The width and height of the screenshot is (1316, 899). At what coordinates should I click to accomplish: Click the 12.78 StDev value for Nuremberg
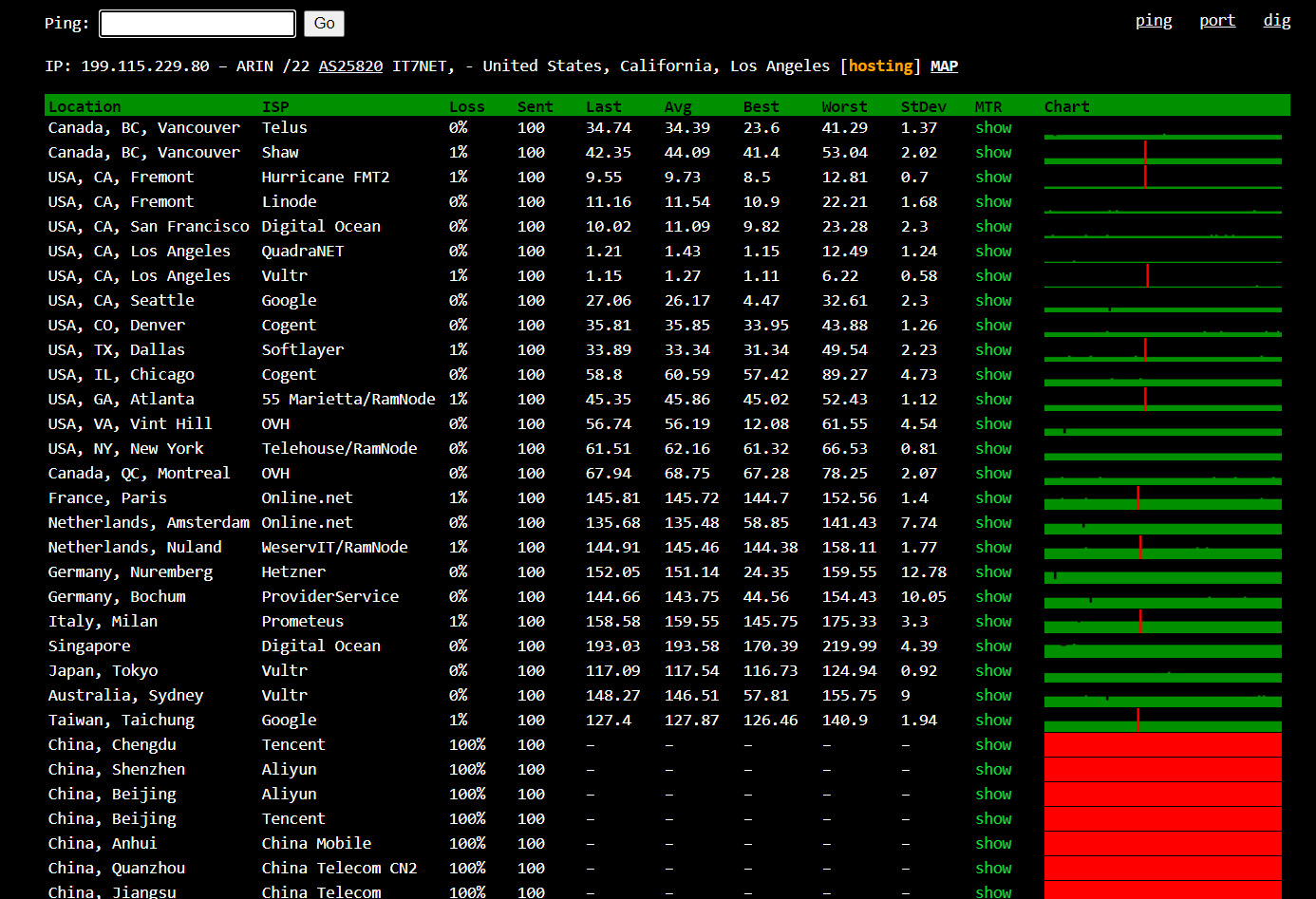pos(924,572)
